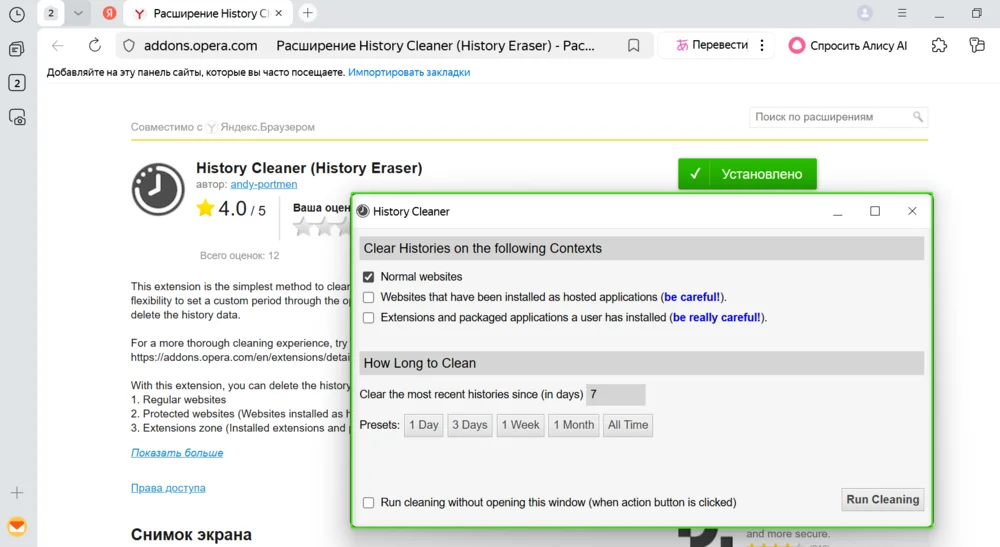Click the 'Всего оценок: 12' text
Image resolution: width=1000 pixels, height=547 pixels.
pos(239,256)
